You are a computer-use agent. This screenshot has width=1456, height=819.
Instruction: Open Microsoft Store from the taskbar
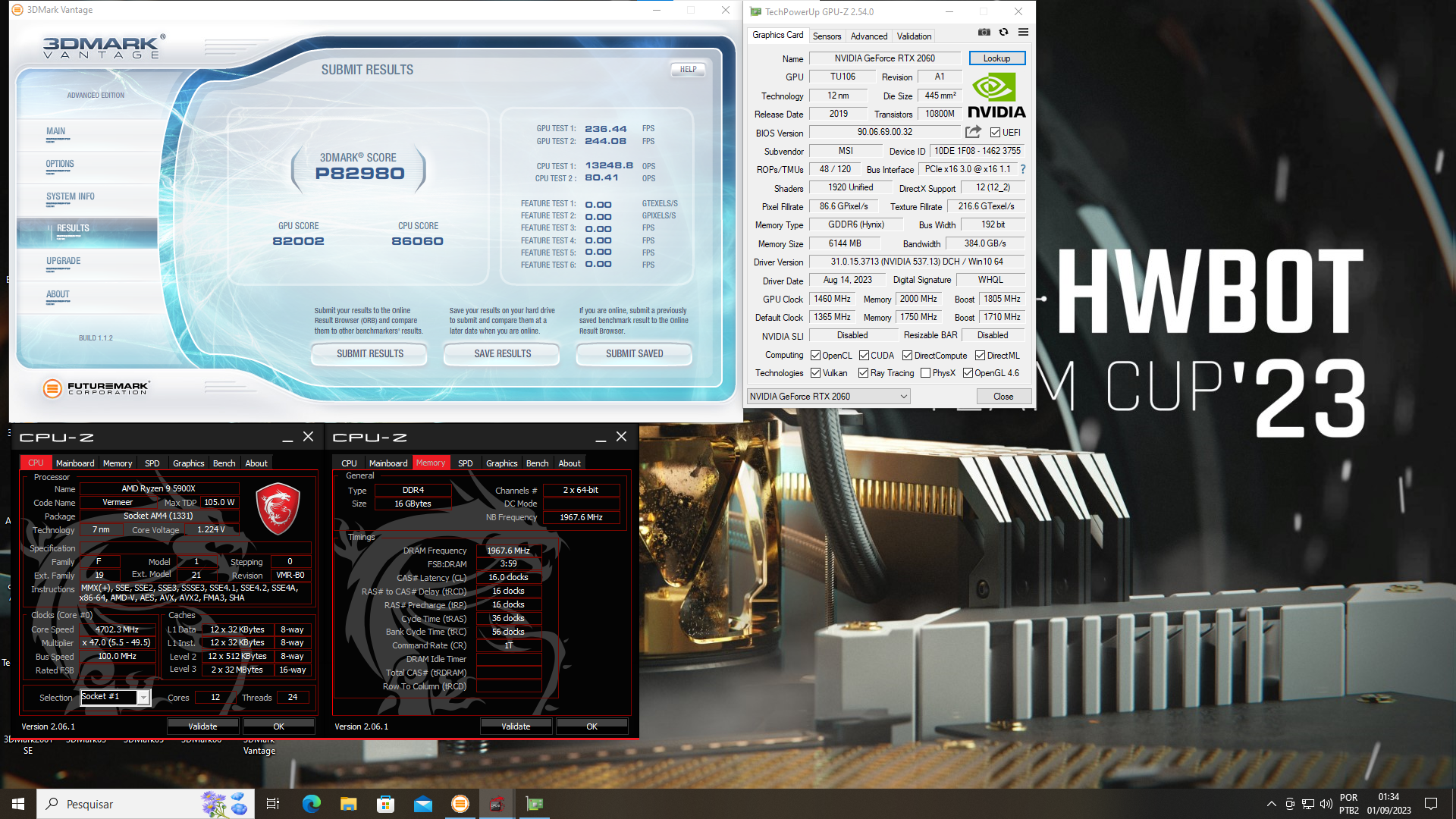point(385,804)
